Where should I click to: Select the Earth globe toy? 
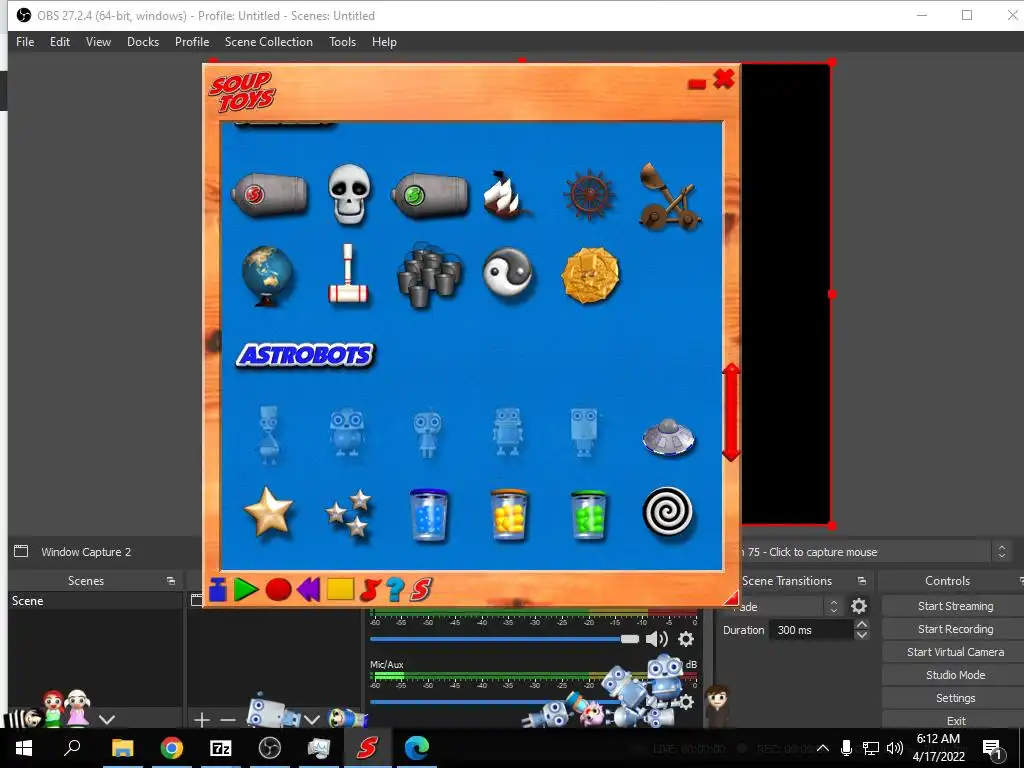point(268,276)
